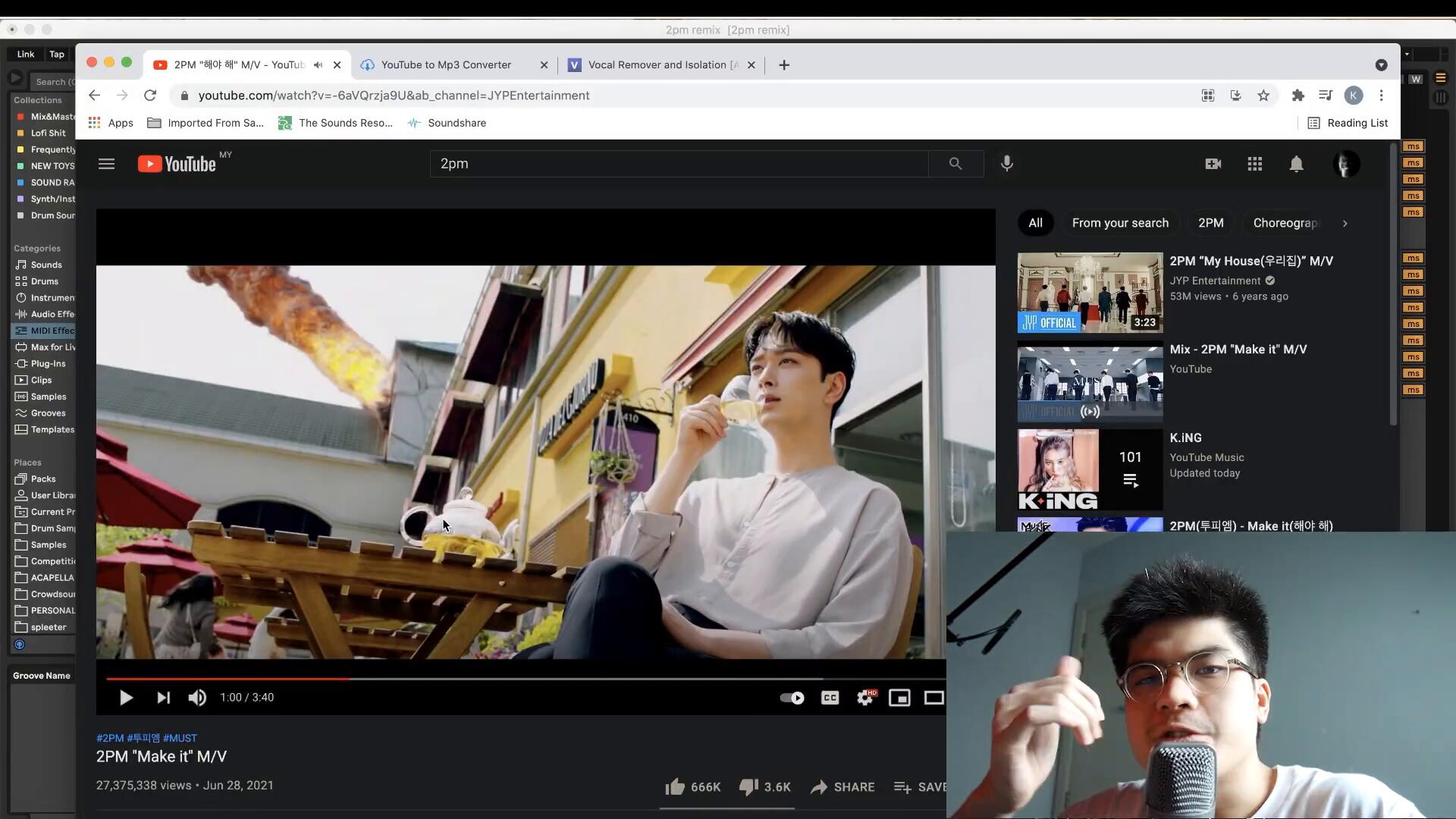Click the #2PM hashtag link
Viewport: 1456px width, 819px height.
click(x=110, y=738)
